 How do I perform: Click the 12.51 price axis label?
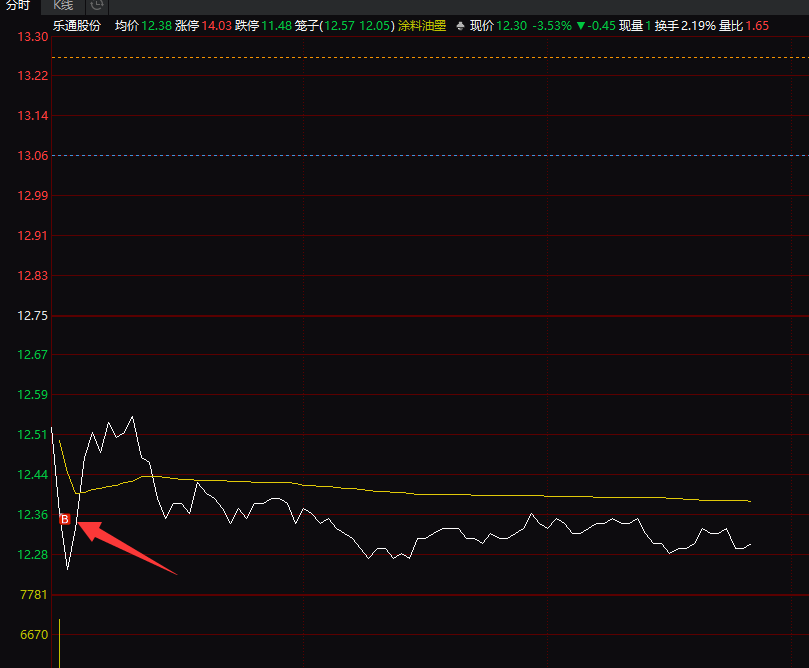point(33,435)
